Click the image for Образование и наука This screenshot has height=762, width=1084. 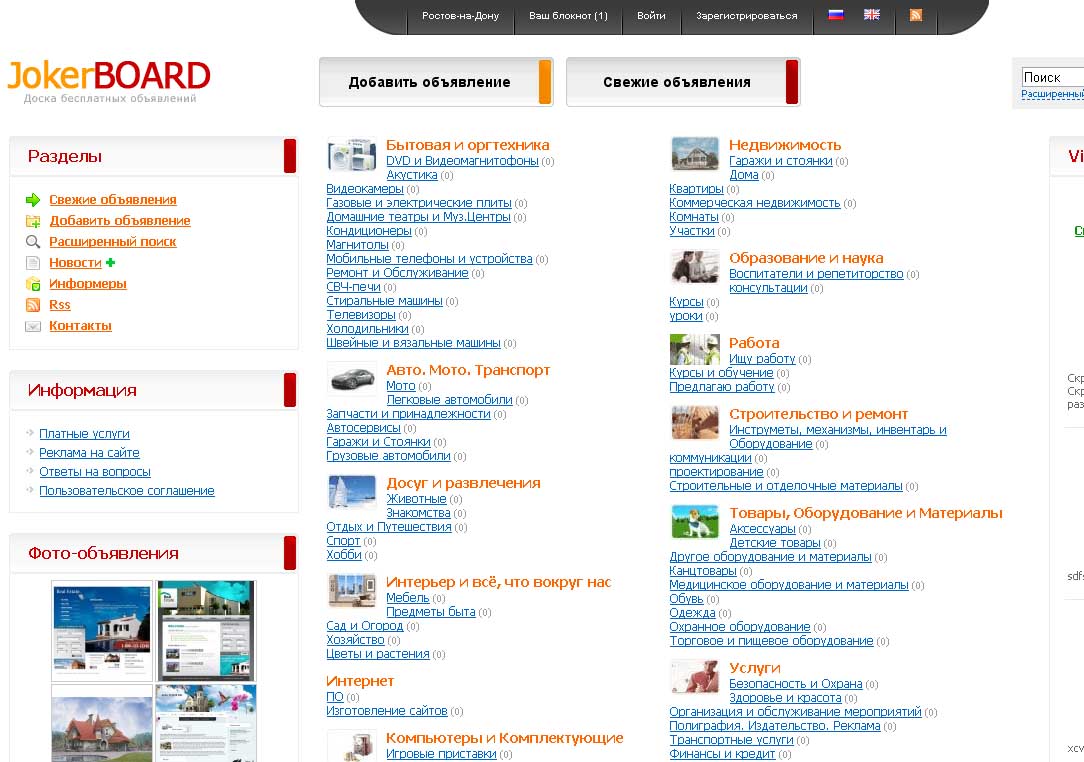tap(695, 267)
